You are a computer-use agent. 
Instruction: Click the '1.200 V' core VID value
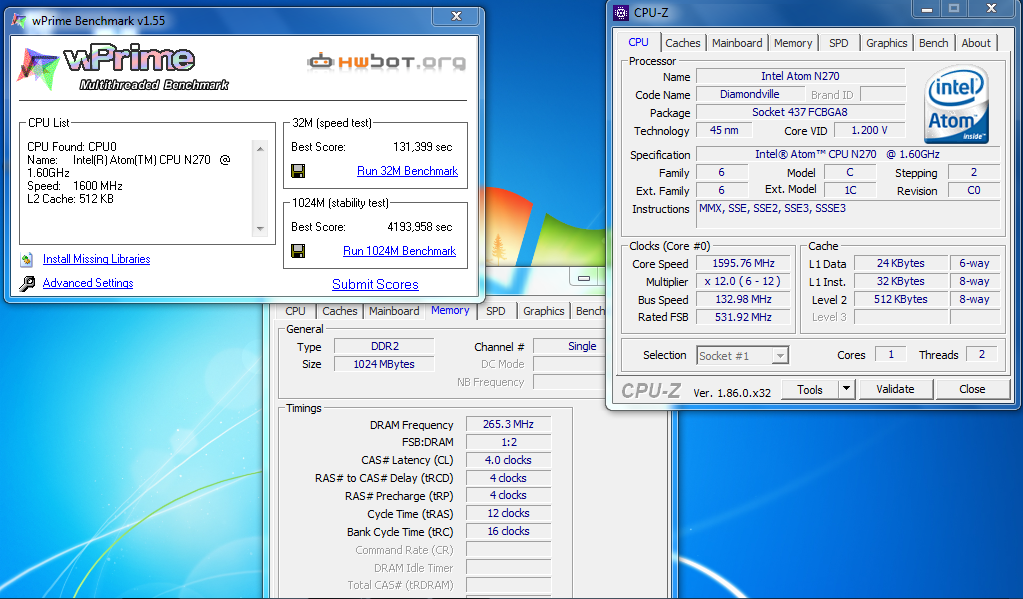(x=869, y=131)
